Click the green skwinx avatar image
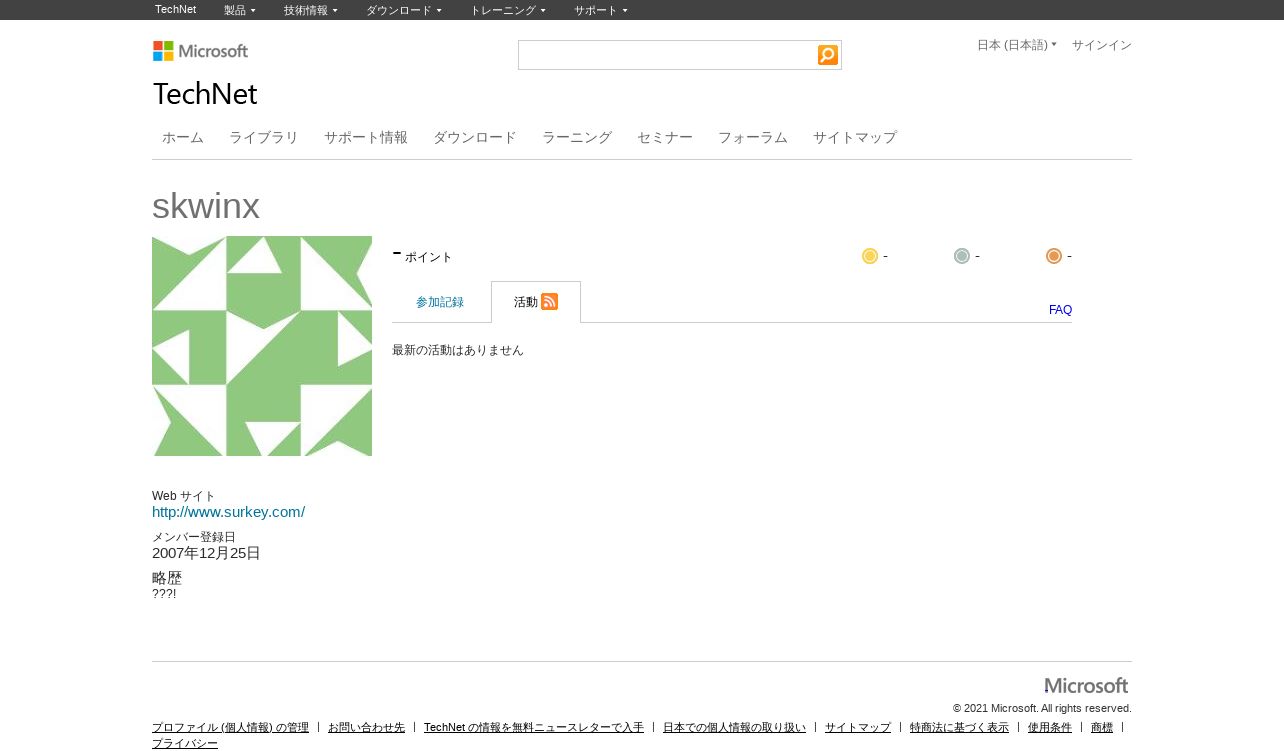1284x751 pixels. pyautogui.click(x=262, y=346)
